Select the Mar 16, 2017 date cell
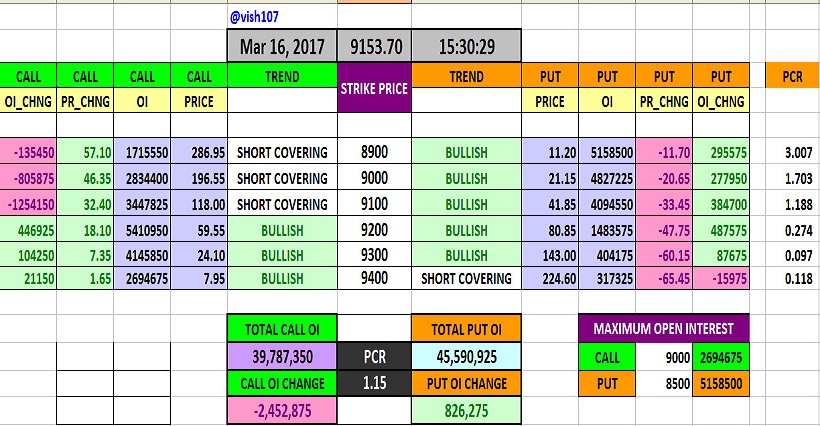 (282, 46)
